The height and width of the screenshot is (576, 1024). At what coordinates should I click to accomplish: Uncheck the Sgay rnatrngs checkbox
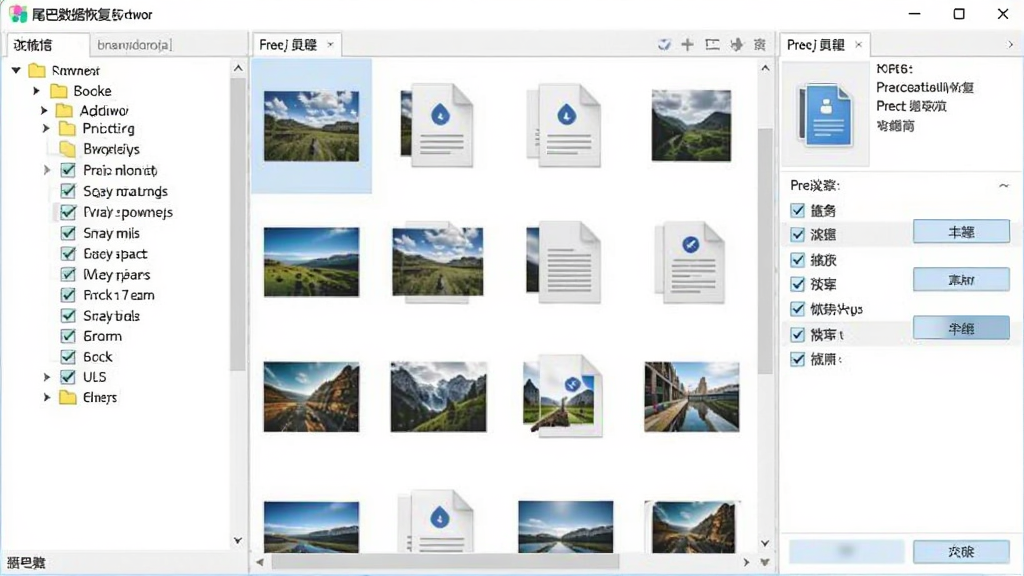point(68,191)
